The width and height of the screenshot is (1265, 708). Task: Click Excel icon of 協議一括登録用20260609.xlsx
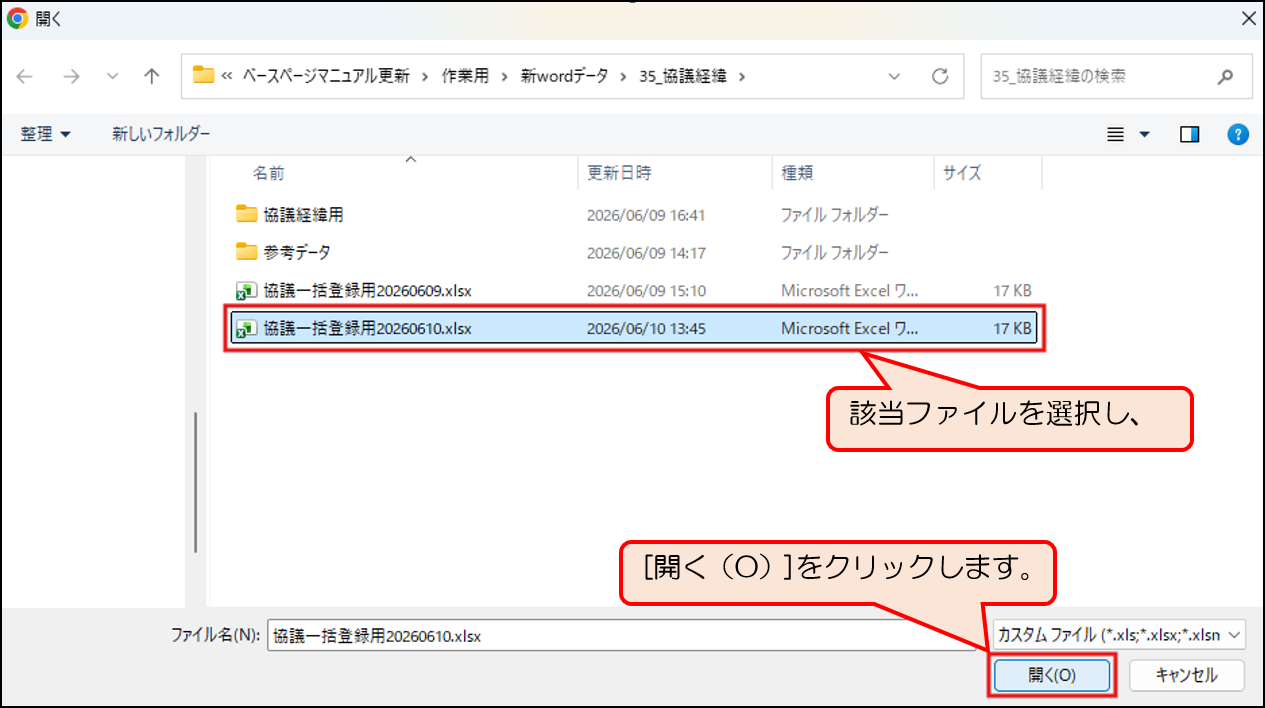tap(246, 290)
